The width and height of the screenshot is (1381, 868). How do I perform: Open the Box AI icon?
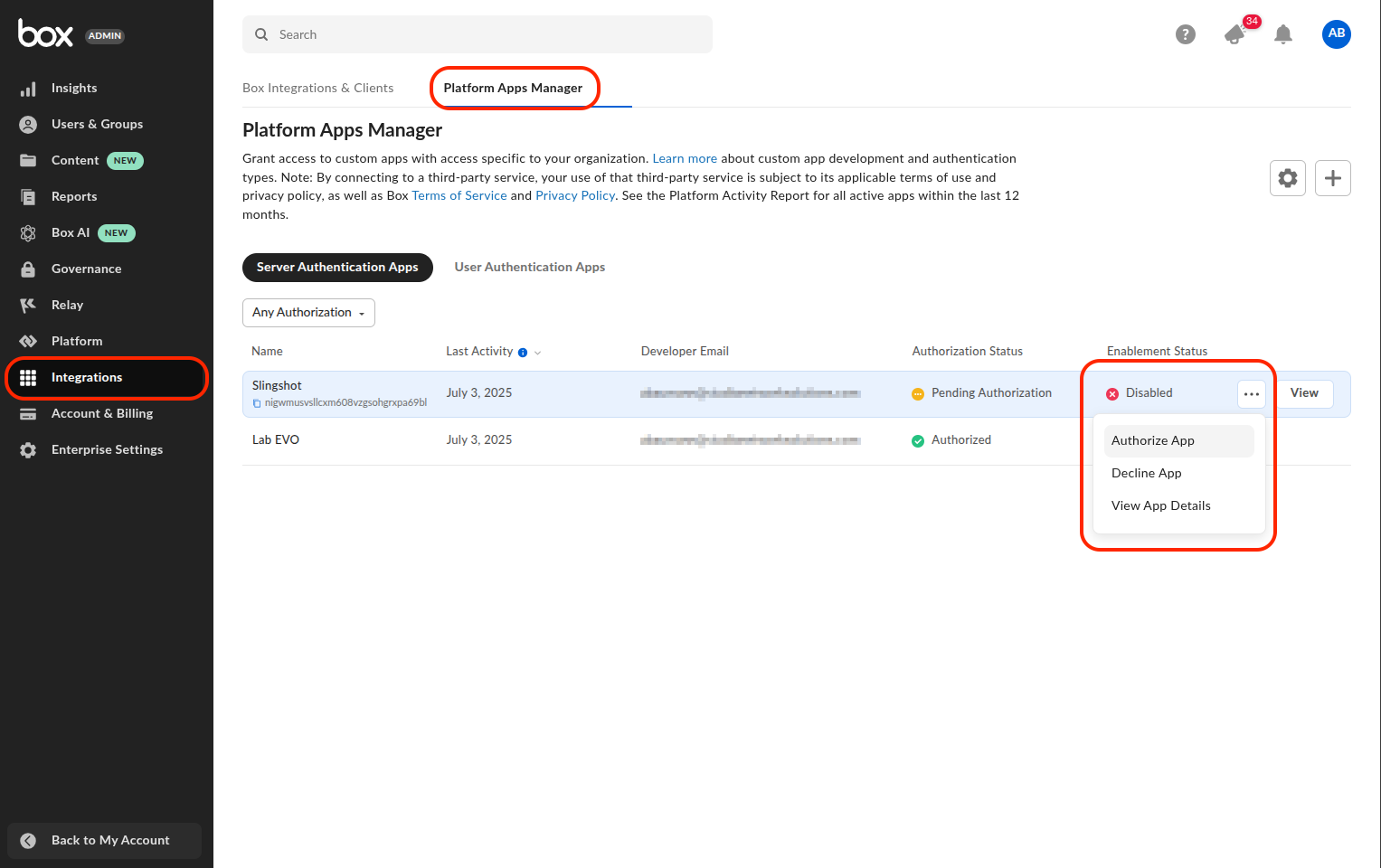[x=28, y=233]
